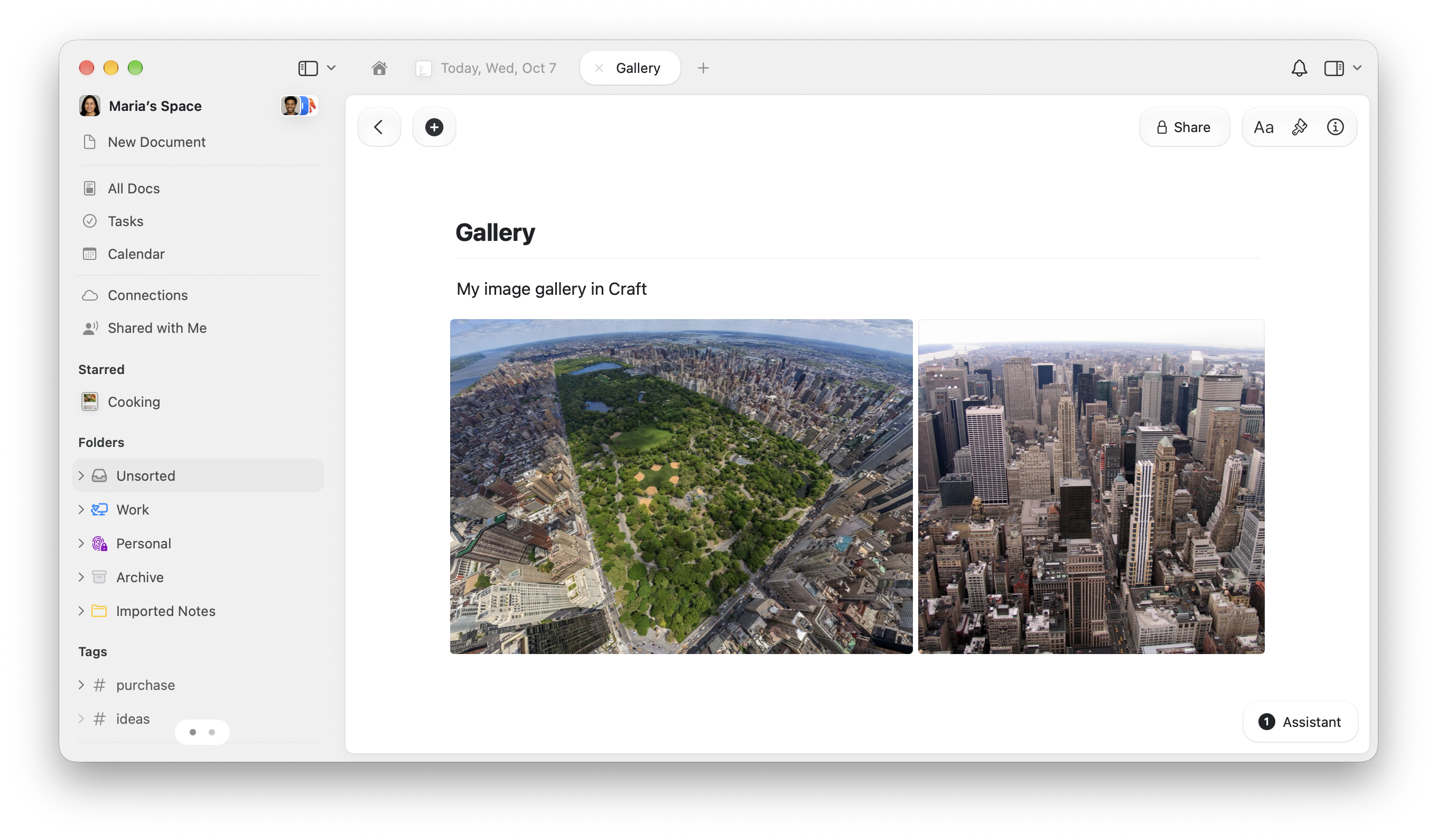Screen dimensions: 1437x840
Task: Select the ideas tag
Action: click(198, 718)
